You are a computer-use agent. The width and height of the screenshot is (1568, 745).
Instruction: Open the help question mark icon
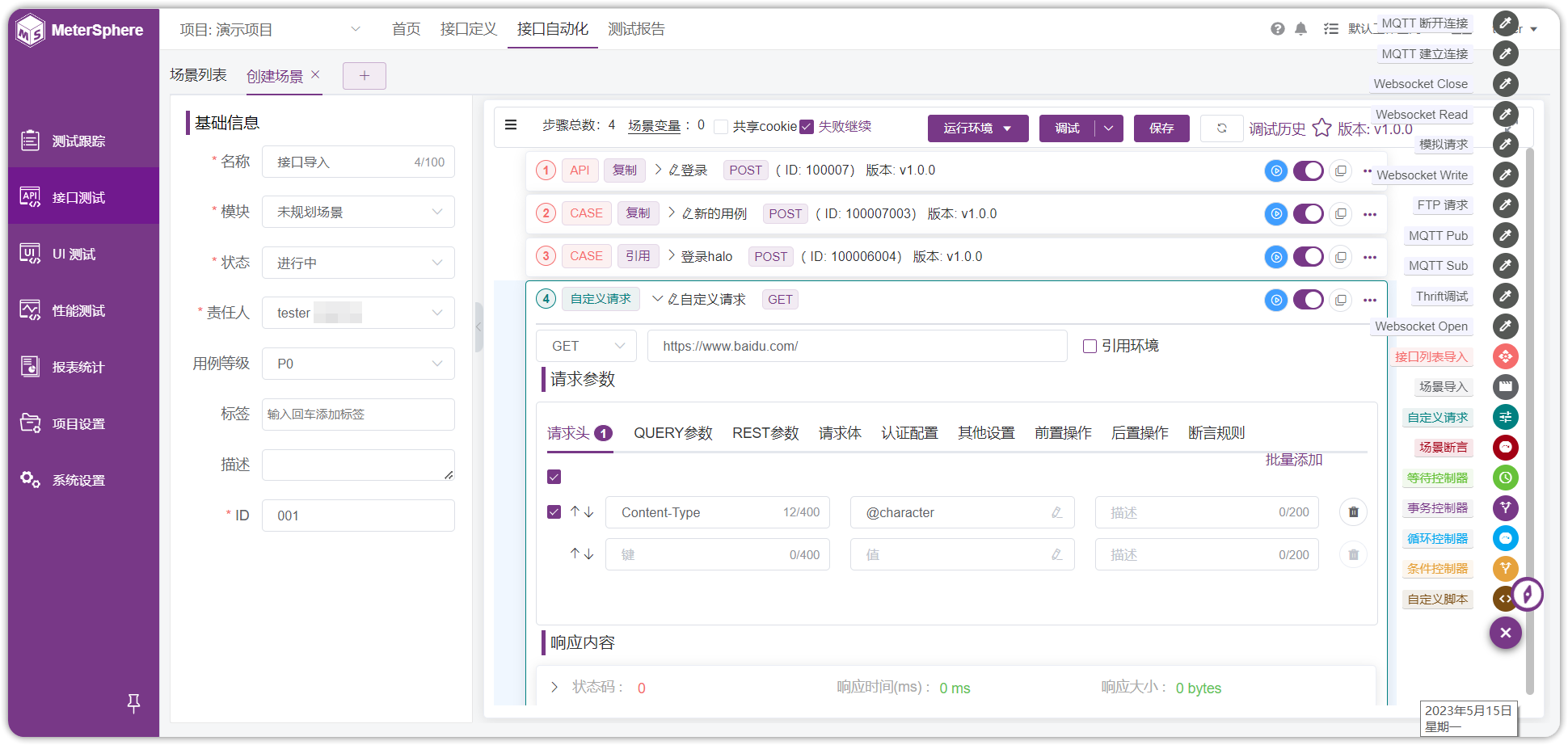[1277, 29]
